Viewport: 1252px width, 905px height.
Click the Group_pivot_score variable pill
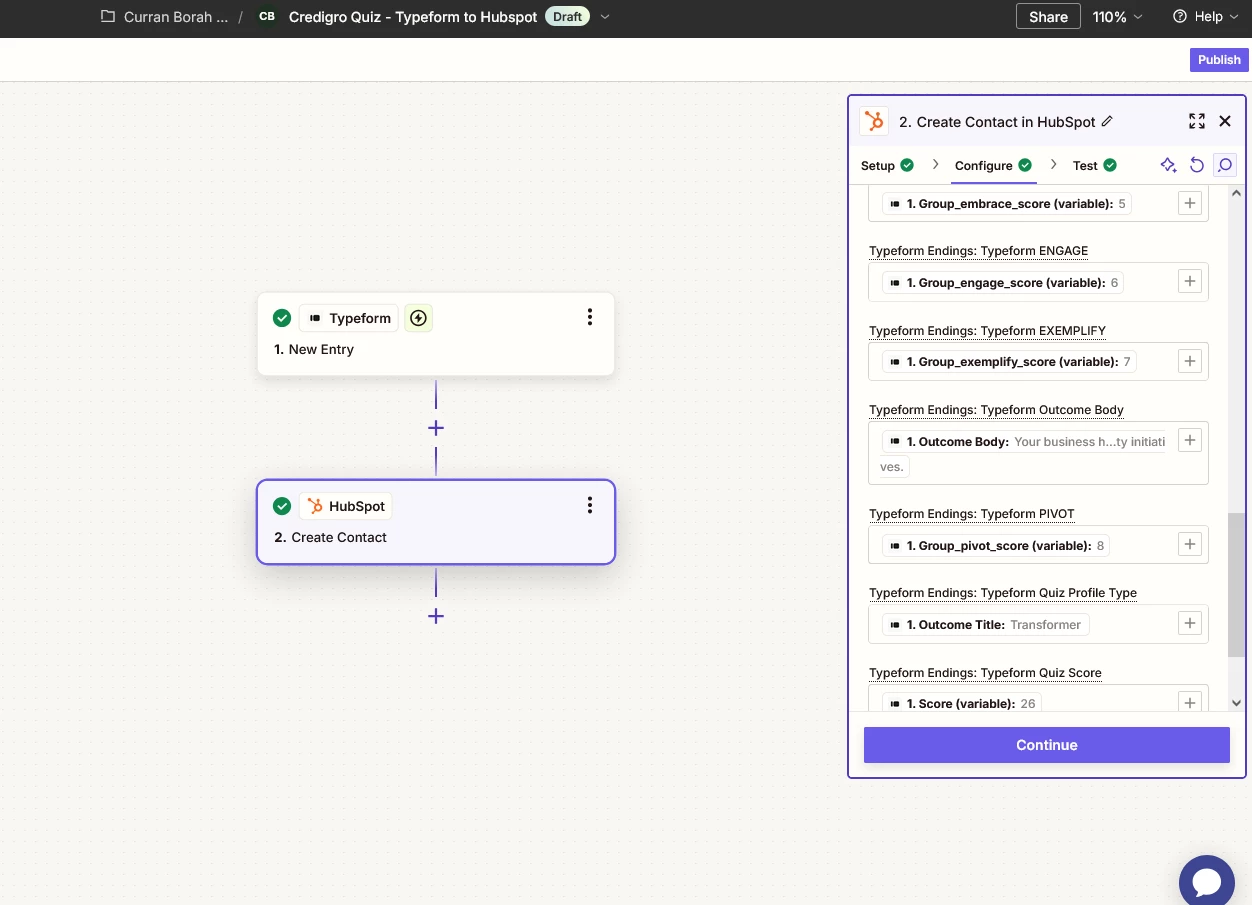point(997,545)
